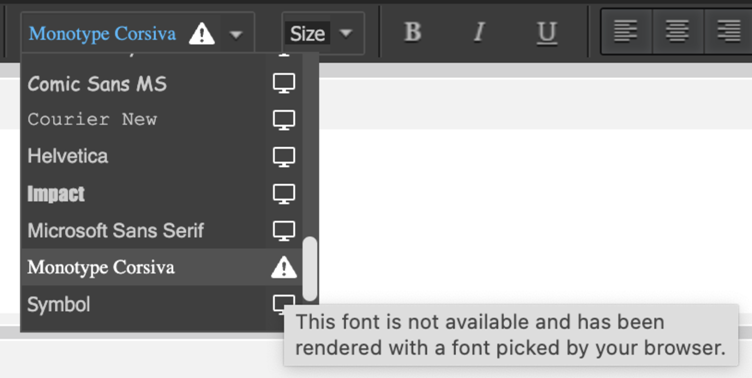Open the Size dropdown
The width and height of the screenshot is (752, 378).
323,33
